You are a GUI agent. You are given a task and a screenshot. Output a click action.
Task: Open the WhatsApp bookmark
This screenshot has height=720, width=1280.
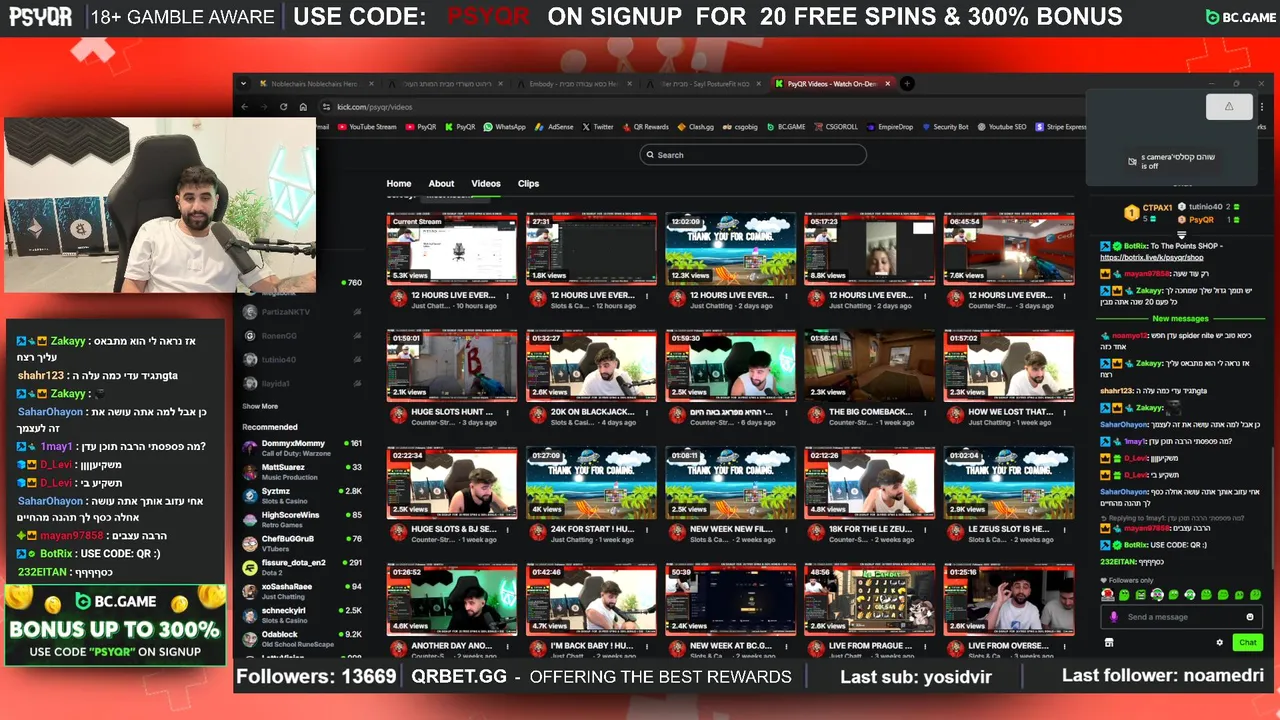pyautogui.click(x=504, y=127)
